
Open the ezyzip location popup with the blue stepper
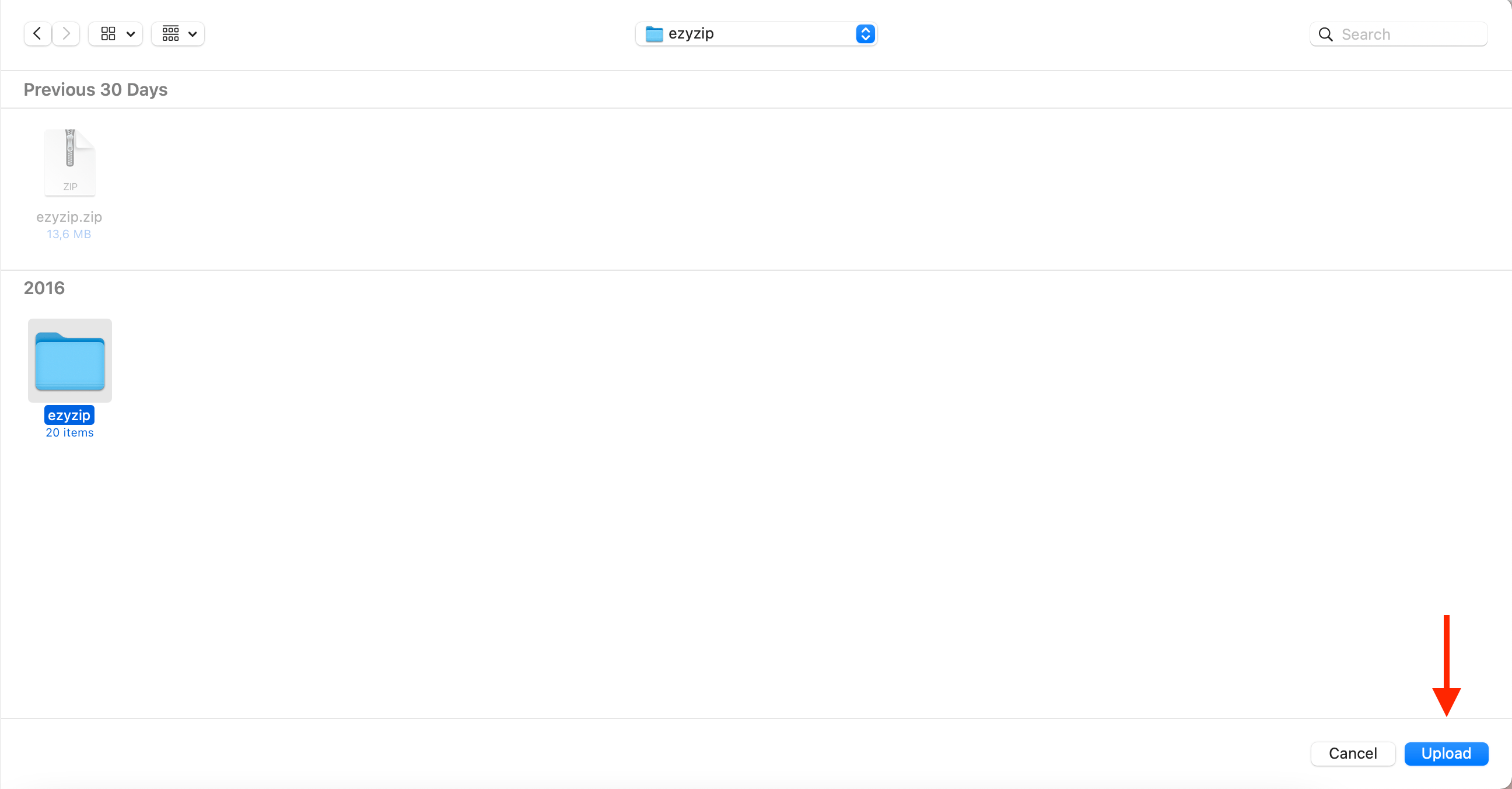(864, 33)
